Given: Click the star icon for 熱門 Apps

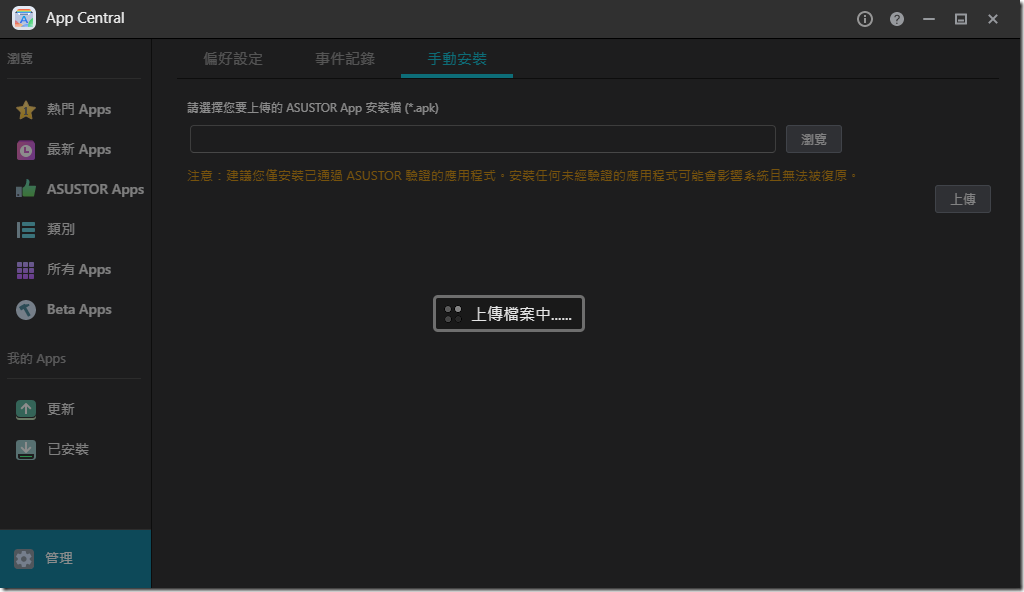Looking at the screenshot, I should pyautogui.click(x=25, y=110).
